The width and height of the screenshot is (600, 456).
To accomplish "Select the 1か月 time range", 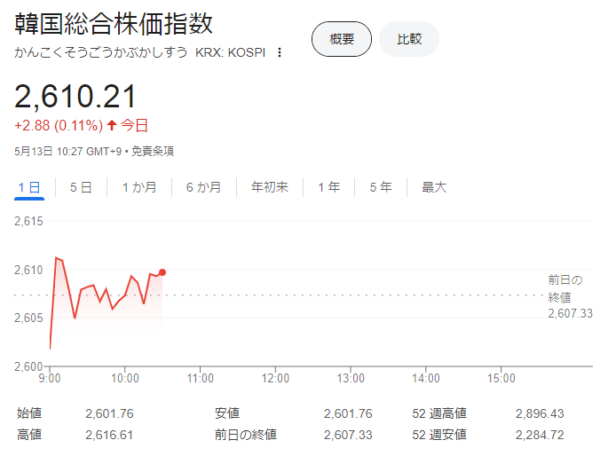I will click(138, 187).
